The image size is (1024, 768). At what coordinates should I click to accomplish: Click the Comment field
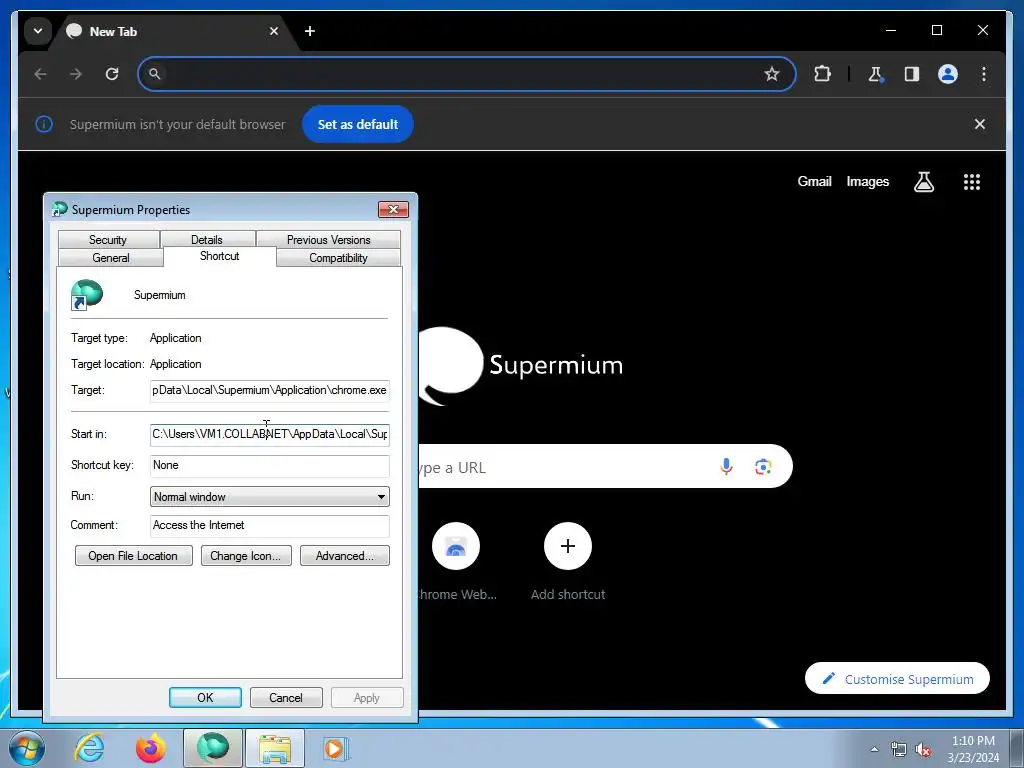click(270, 526)
